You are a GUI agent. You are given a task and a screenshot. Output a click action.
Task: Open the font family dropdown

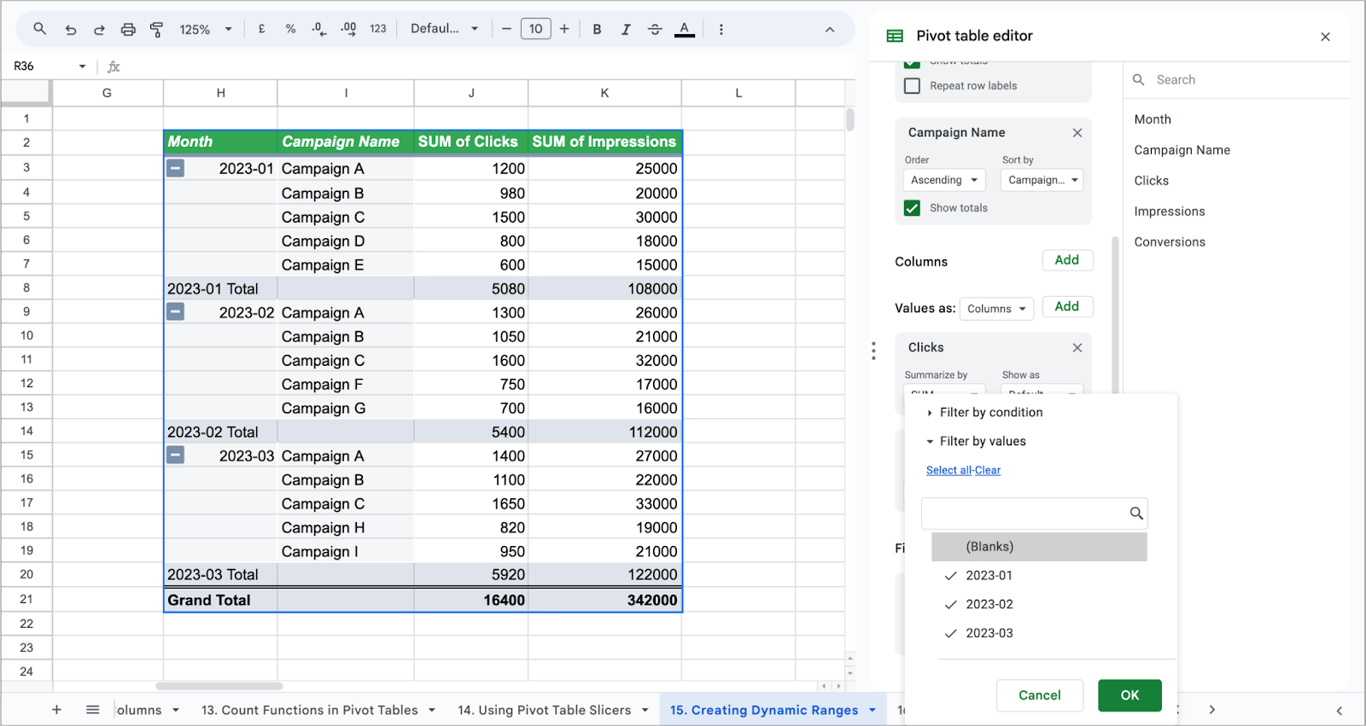coord(445,29)
